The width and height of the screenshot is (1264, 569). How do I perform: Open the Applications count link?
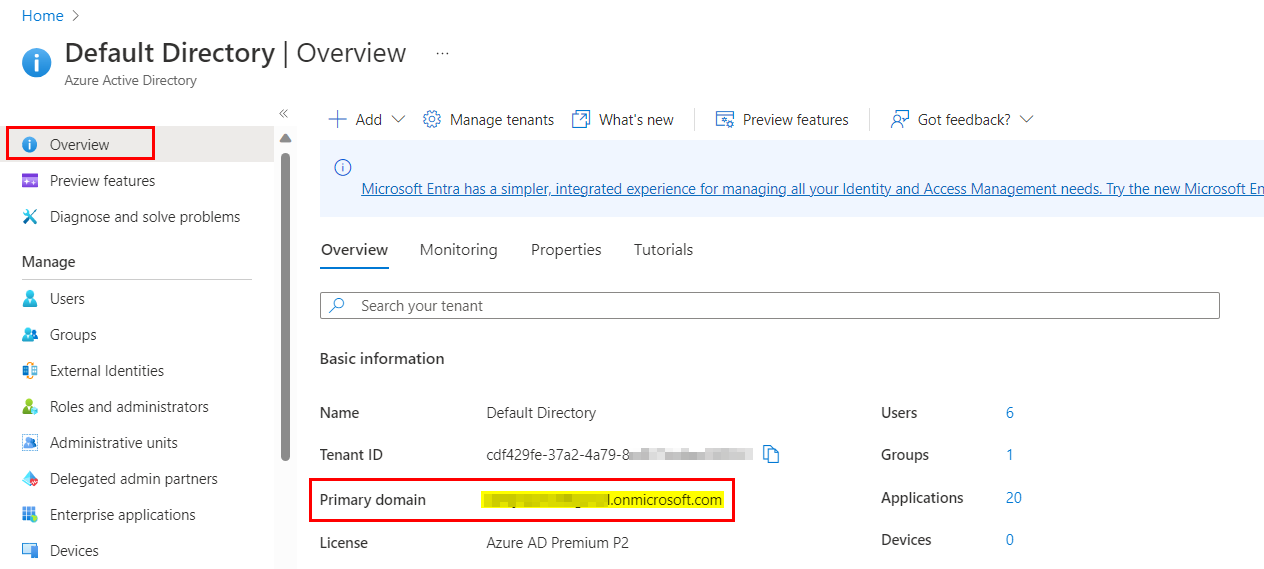(x=1013, y=498)
